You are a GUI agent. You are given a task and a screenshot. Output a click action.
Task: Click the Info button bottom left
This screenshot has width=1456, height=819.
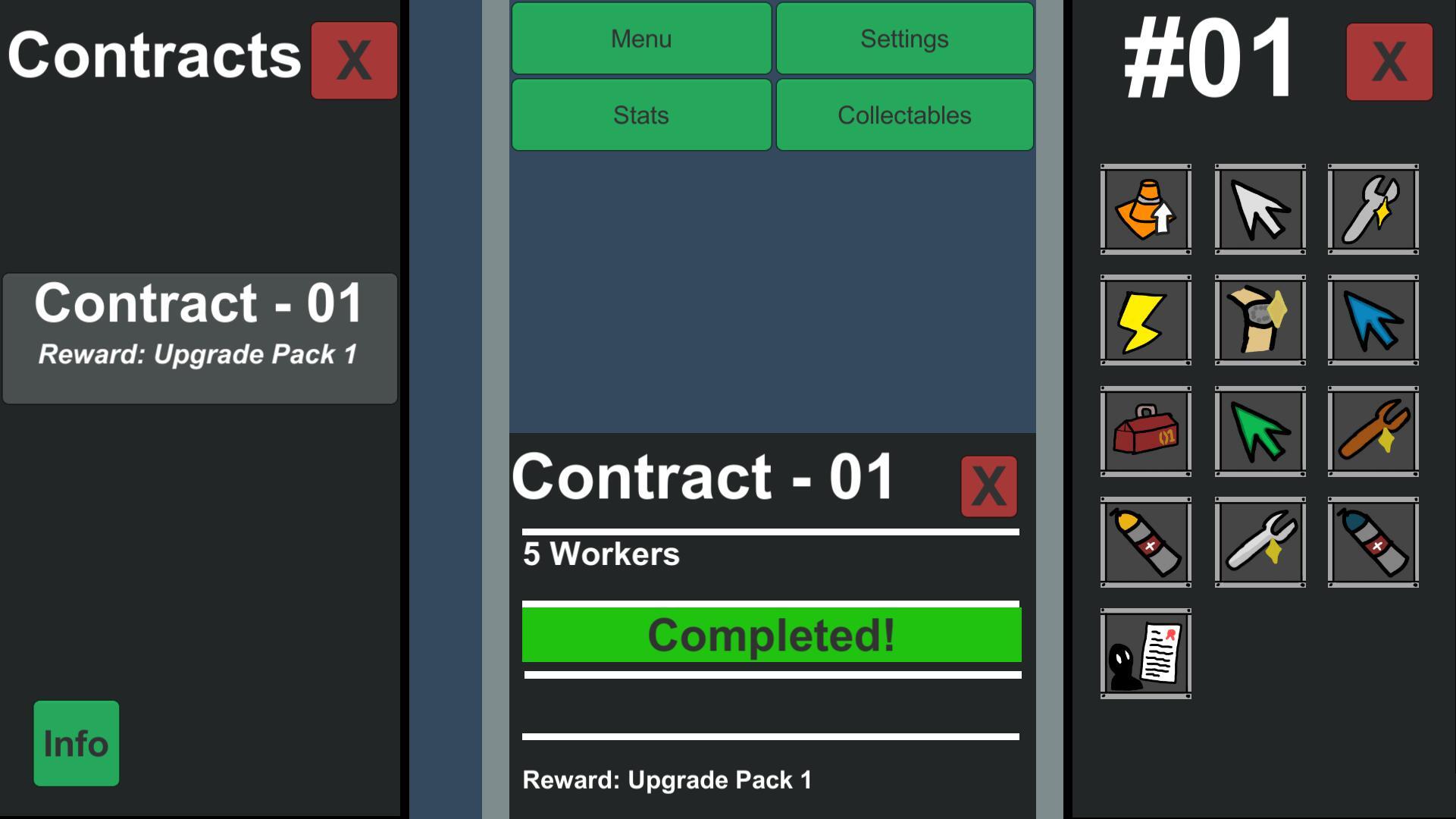pos(76,742)
